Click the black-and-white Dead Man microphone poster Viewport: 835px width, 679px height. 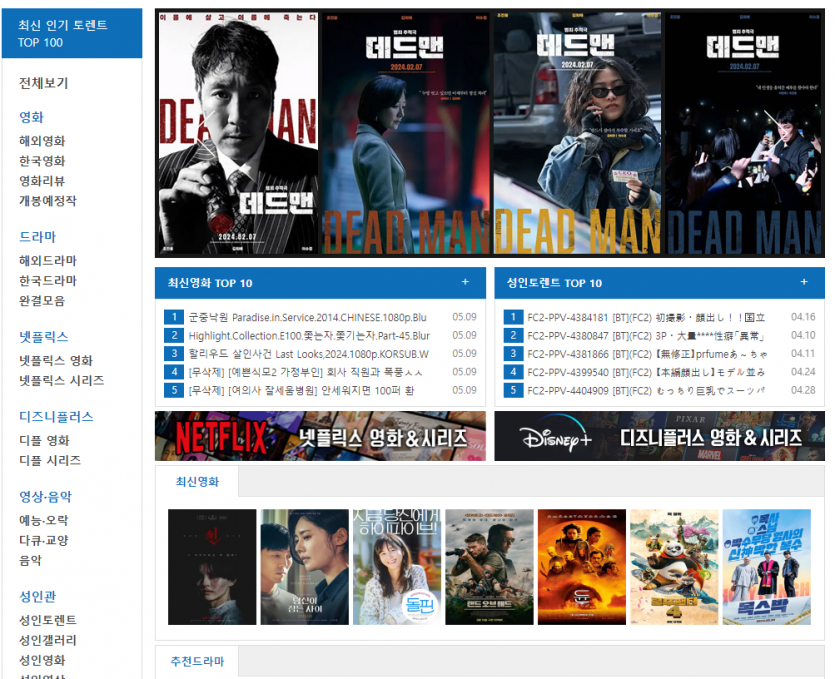[237, 134]
